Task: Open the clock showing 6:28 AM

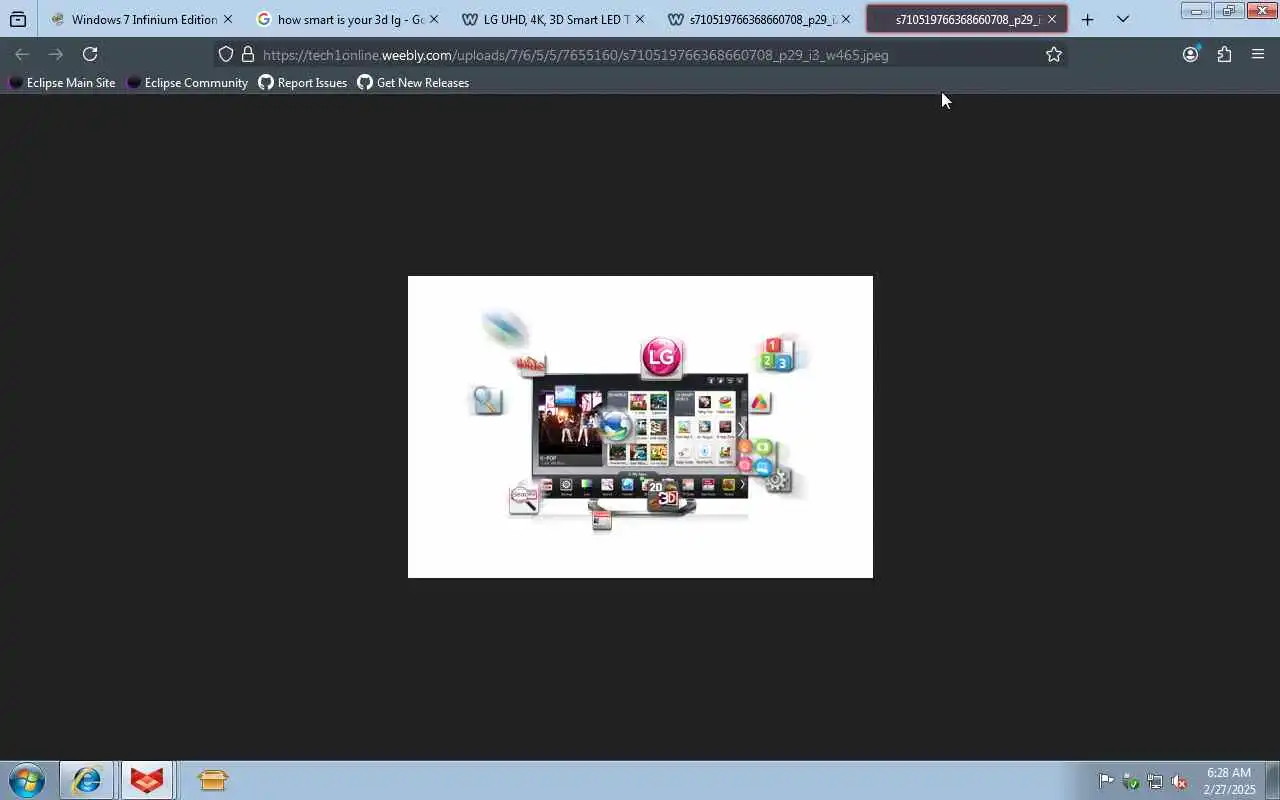Action: click(x=1228, y=781)
